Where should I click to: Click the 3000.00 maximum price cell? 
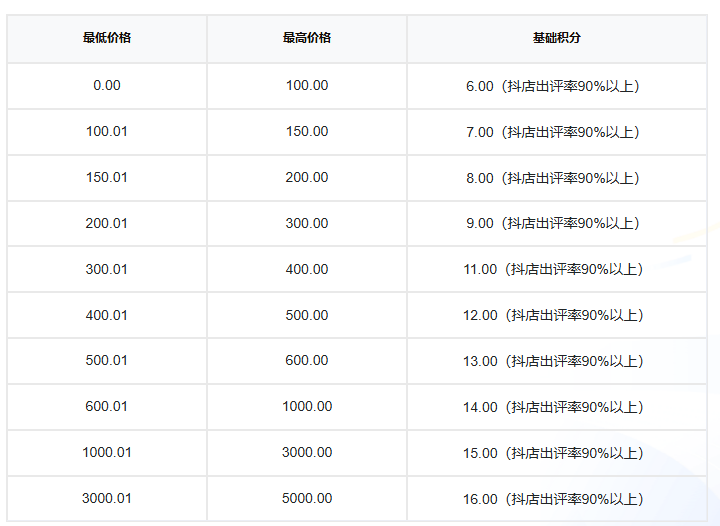307,453
